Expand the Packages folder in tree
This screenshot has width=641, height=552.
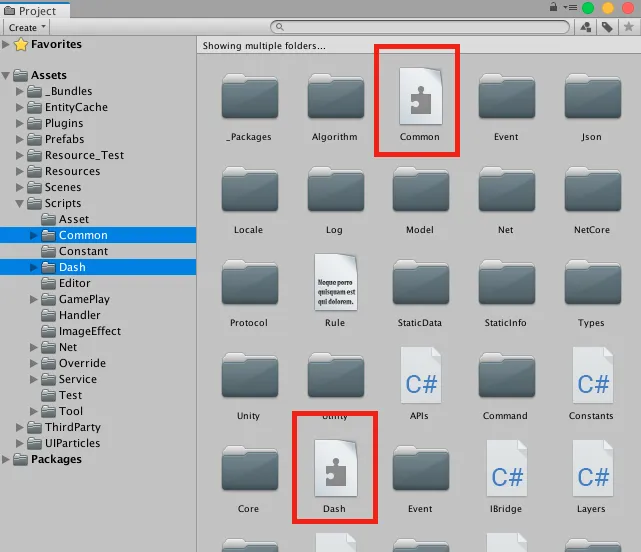click(8, 459)
